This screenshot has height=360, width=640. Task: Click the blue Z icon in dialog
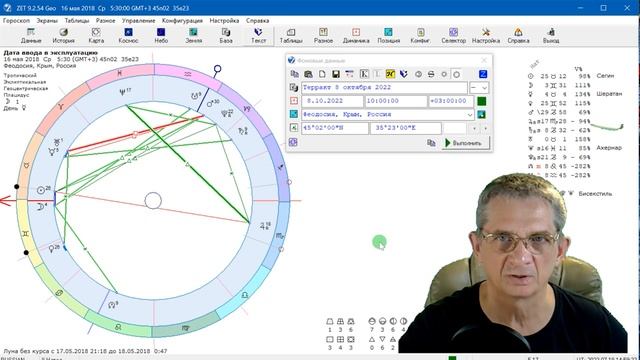pos(482,74)
